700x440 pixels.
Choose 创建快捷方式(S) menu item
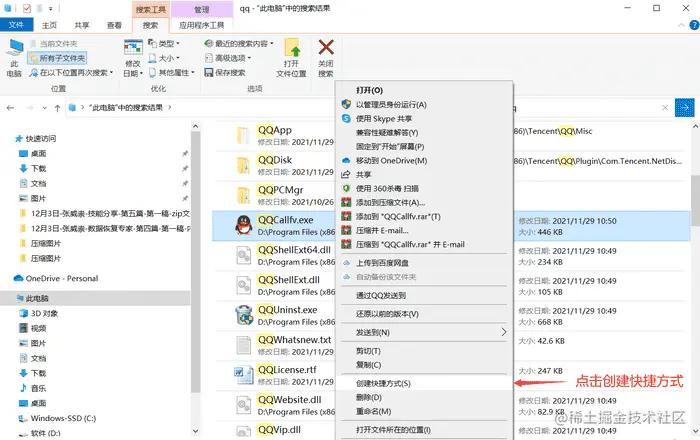424,383
